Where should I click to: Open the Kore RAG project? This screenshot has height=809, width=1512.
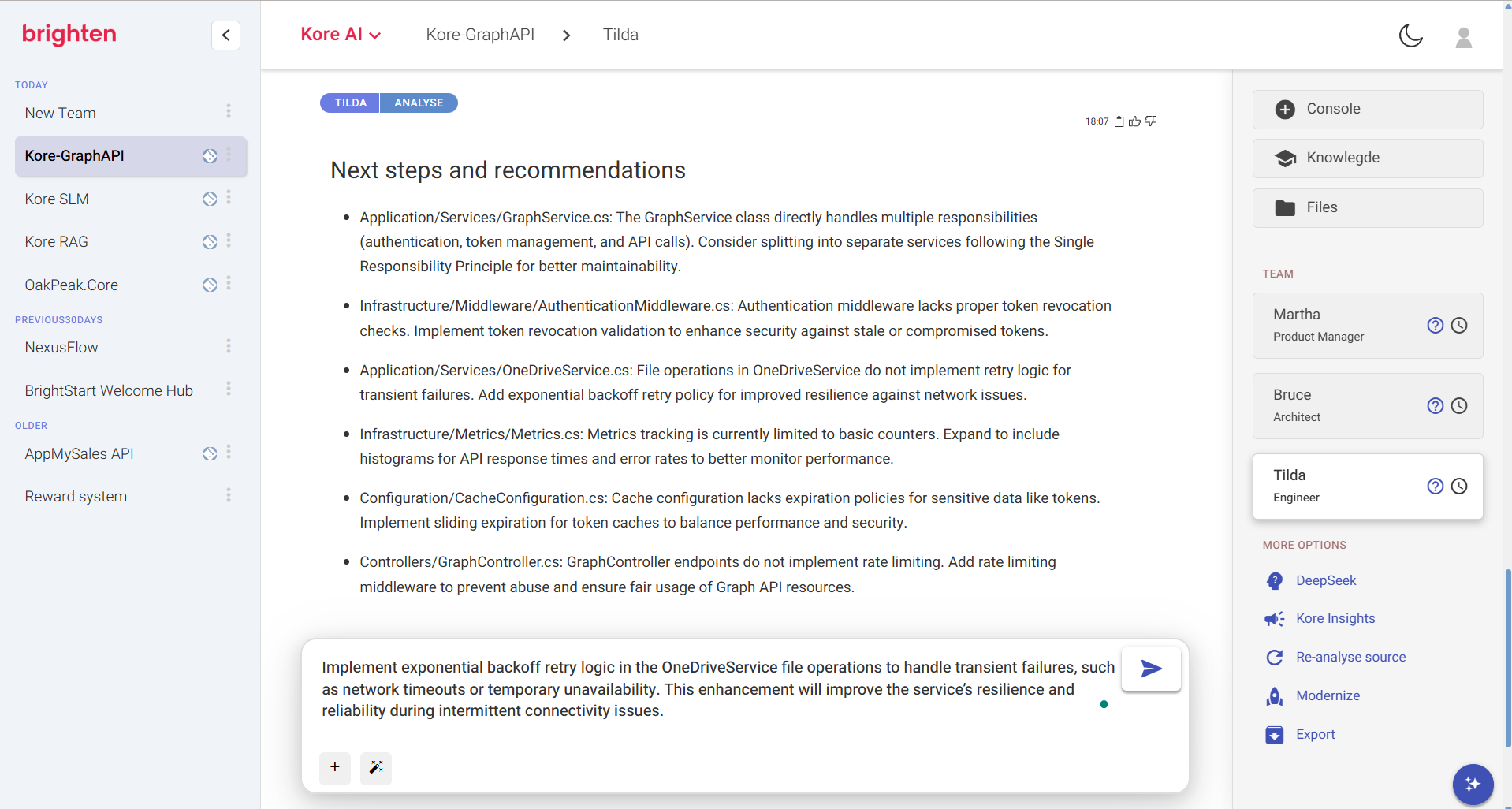point(56,241)
